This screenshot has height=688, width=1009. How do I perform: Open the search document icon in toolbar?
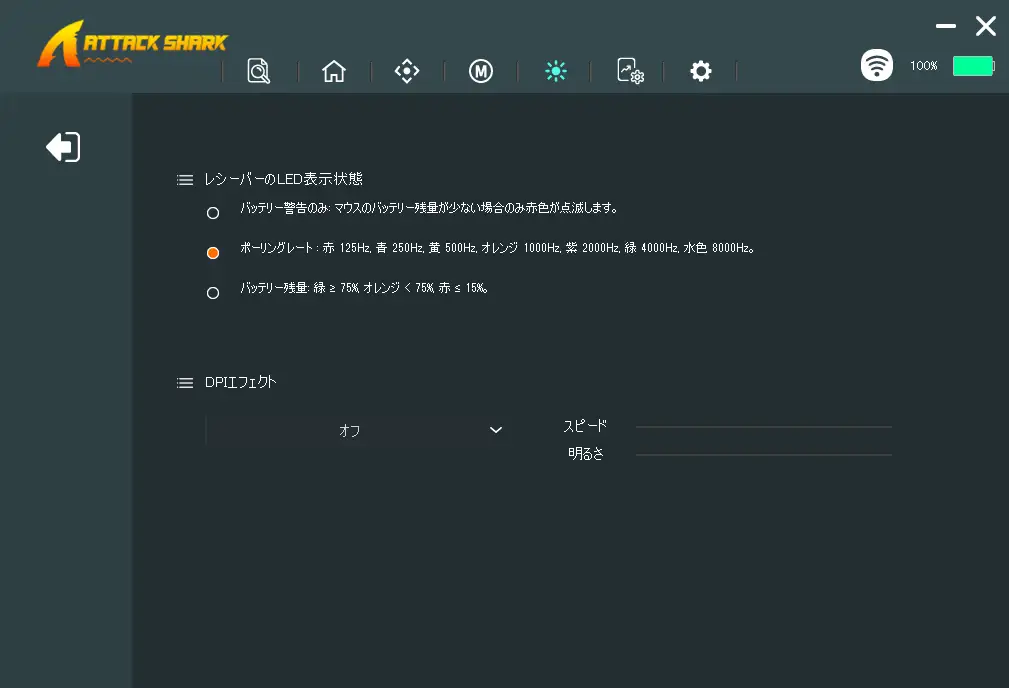pos(259,71)
